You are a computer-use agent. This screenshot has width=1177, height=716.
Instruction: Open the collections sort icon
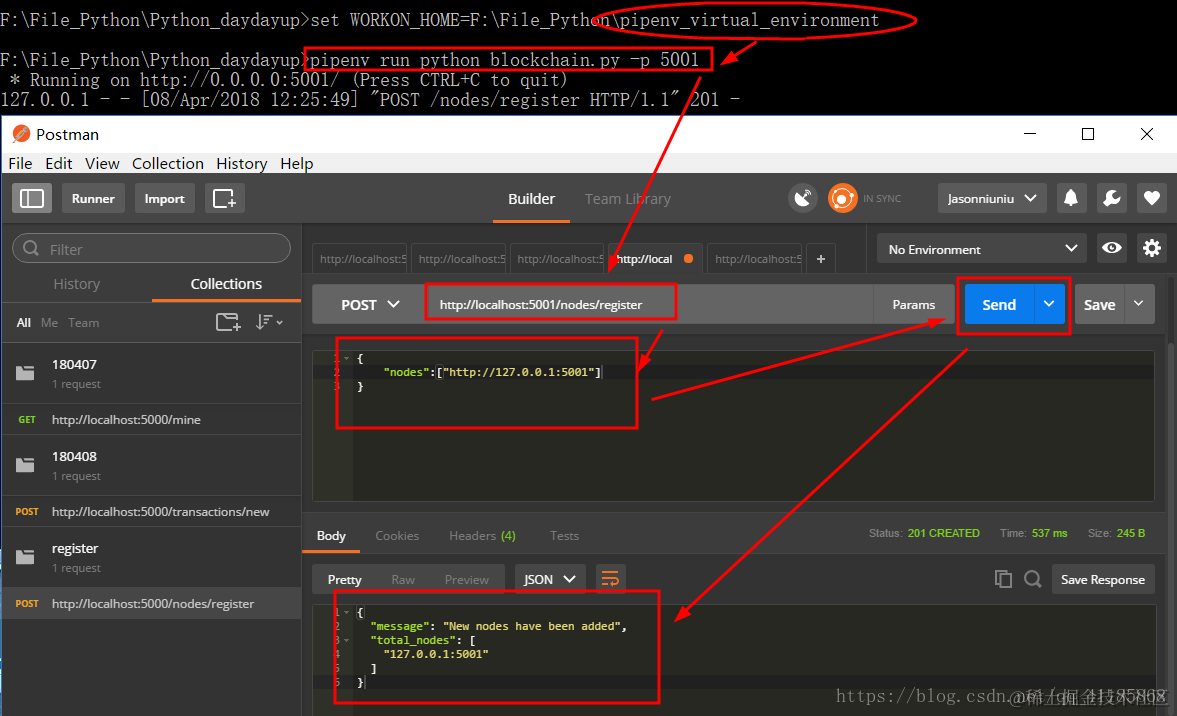[269, 323]
